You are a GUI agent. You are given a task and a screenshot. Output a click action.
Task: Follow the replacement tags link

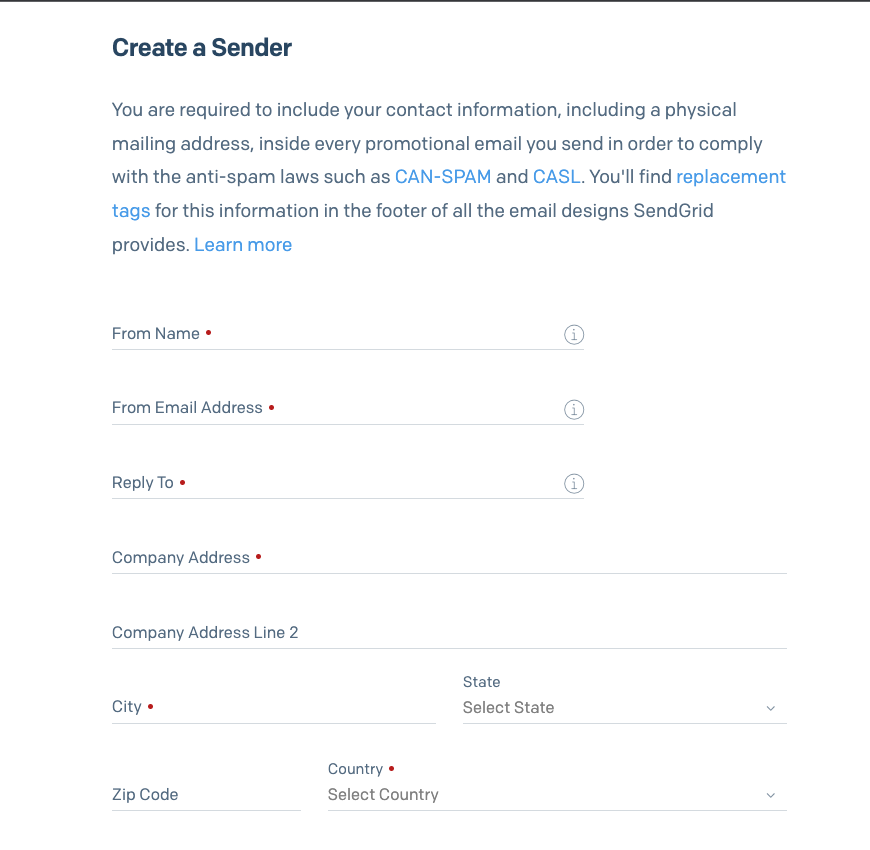click(731, 177)
